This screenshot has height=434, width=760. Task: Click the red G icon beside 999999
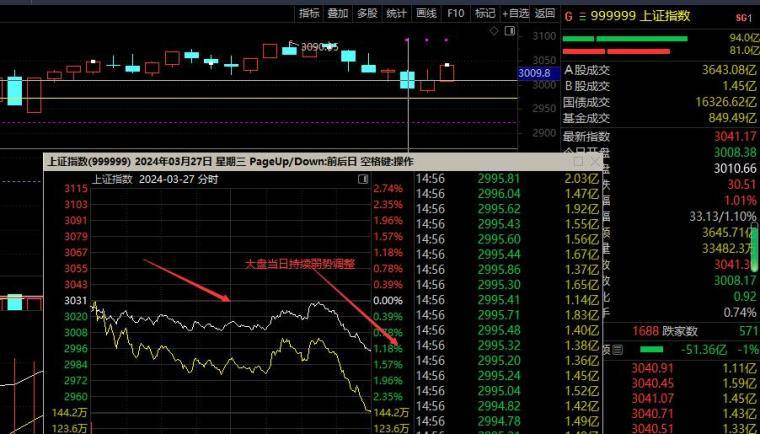tap(569, 16)
